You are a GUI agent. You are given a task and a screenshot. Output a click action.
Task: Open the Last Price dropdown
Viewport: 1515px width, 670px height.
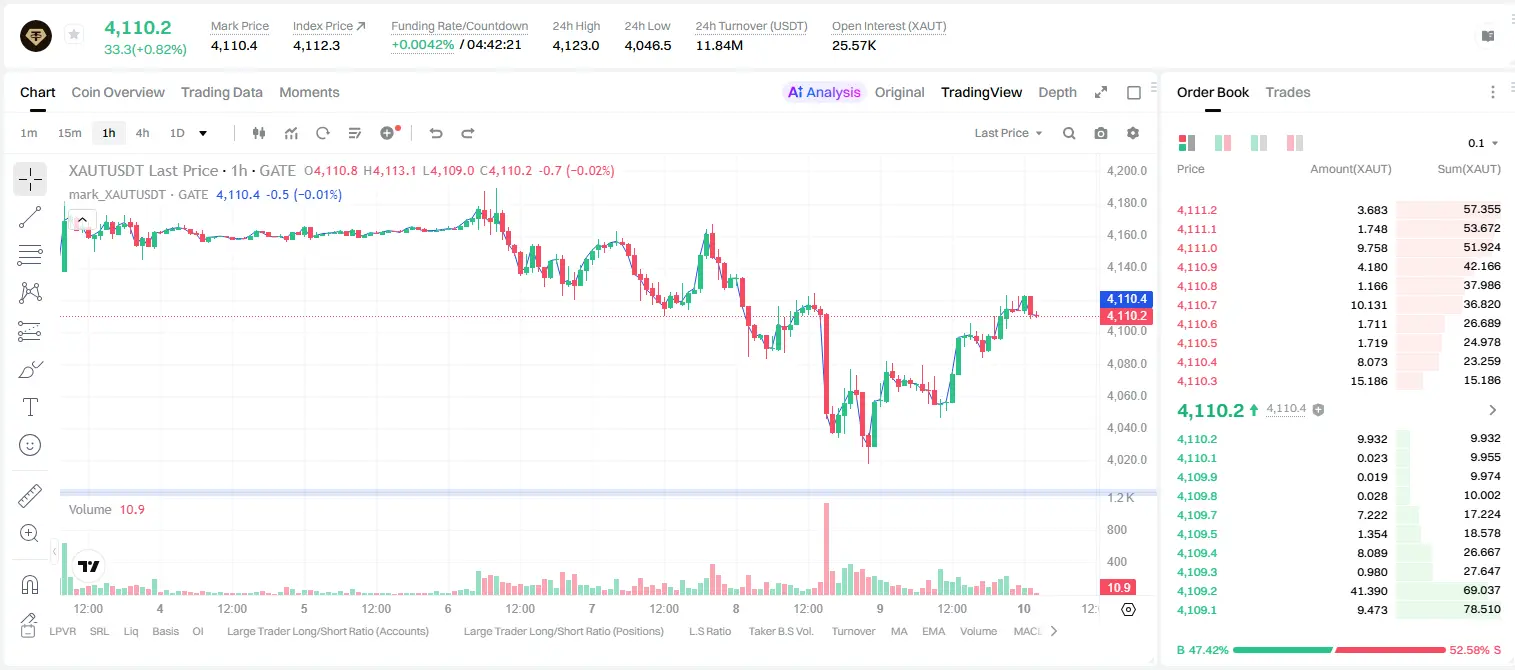[x=1008, y=133]
